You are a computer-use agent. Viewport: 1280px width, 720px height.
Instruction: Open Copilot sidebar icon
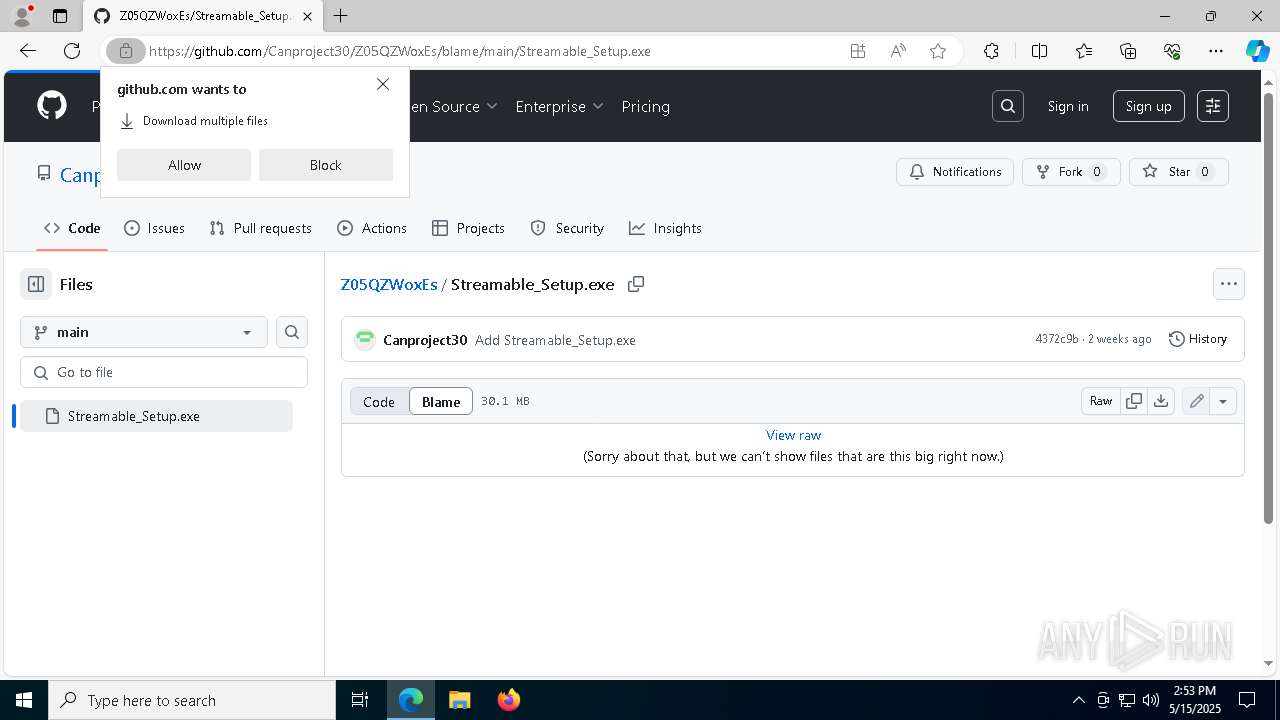point(1257,51)
